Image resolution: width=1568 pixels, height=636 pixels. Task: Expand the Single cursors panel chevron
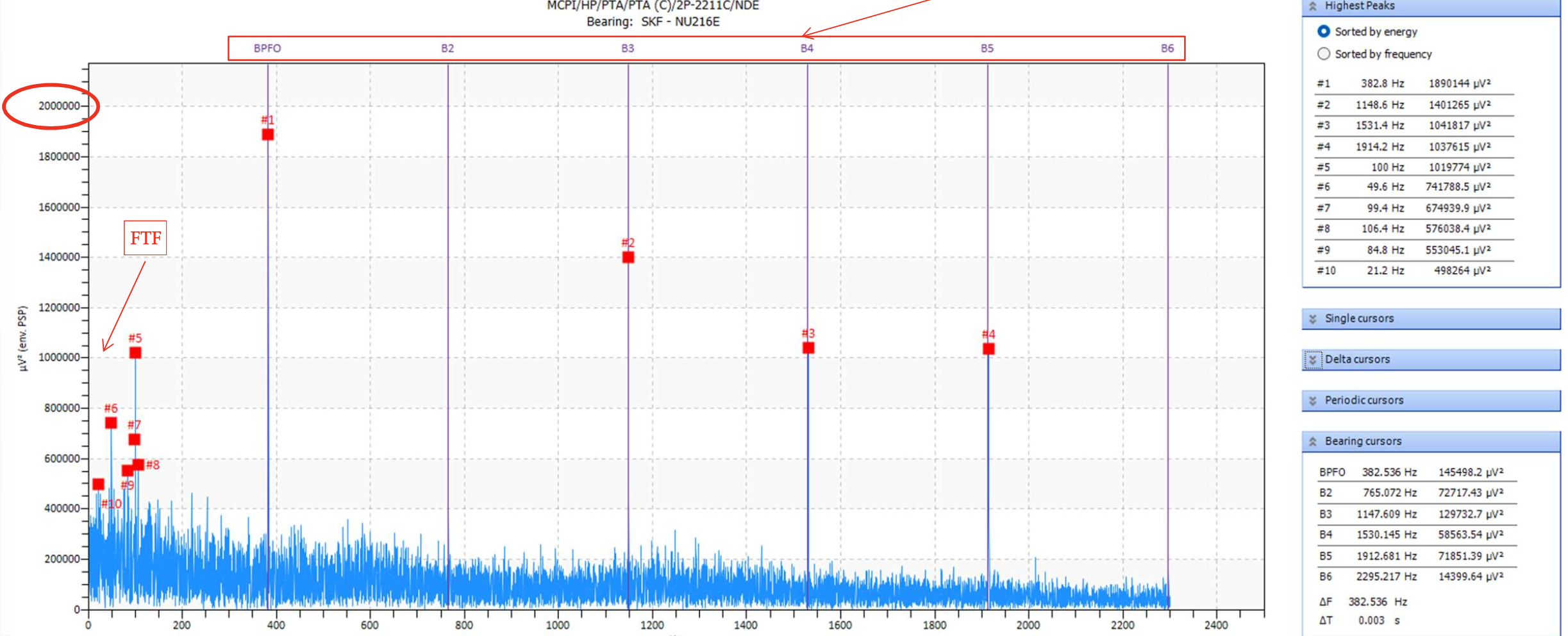tap(1313, 319)
